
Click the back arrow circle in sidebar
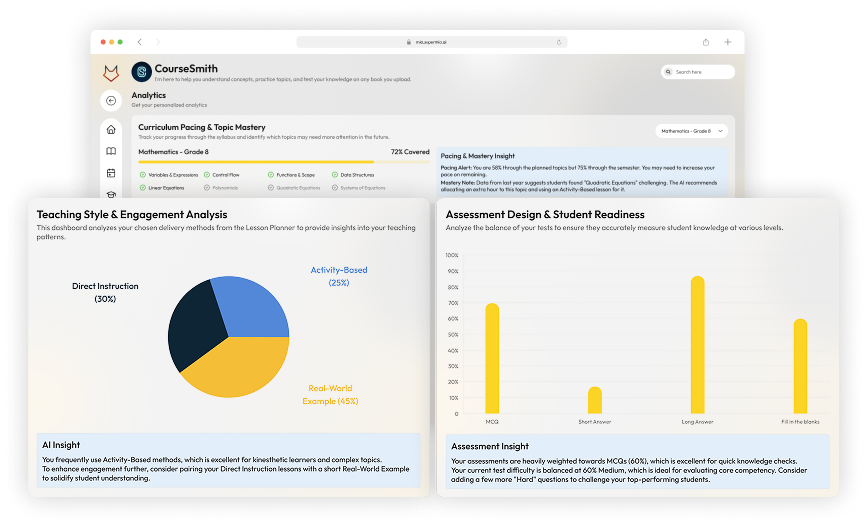[111, 100]
